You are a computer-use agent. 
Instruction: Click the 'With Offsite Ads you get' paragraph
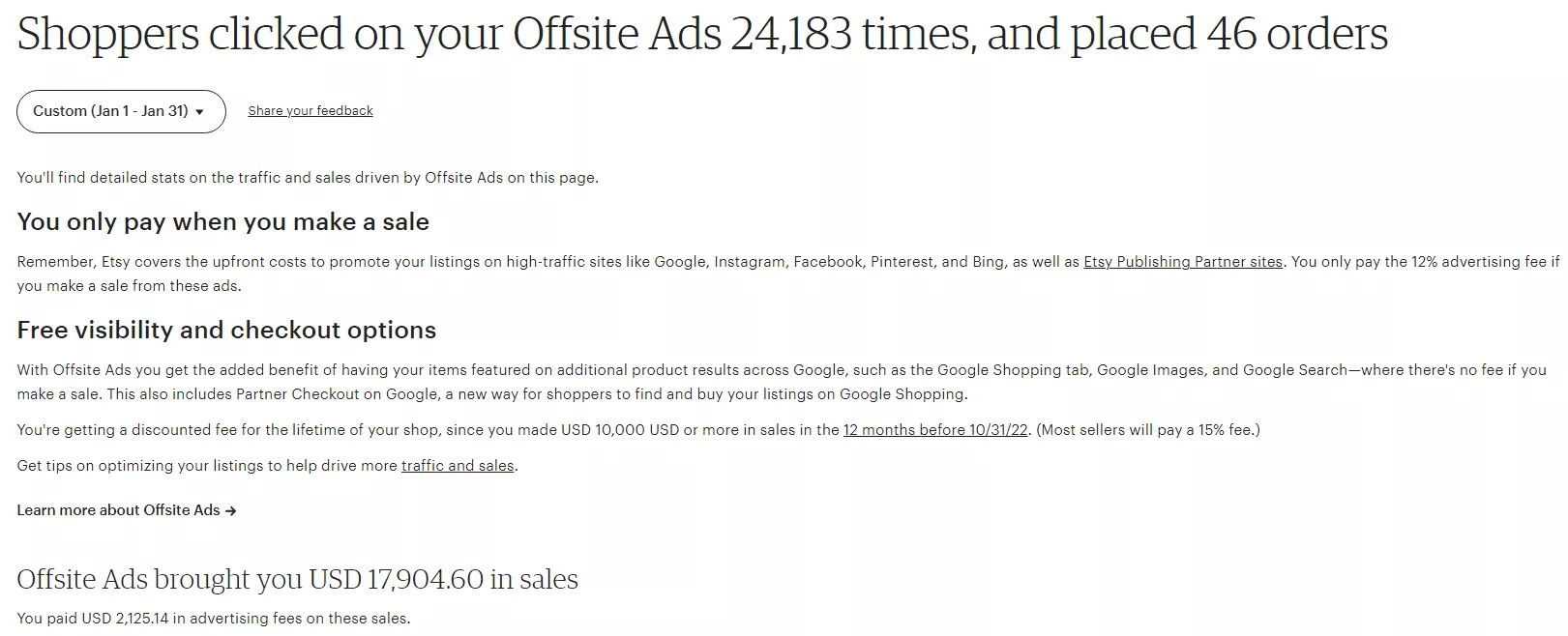782,382
